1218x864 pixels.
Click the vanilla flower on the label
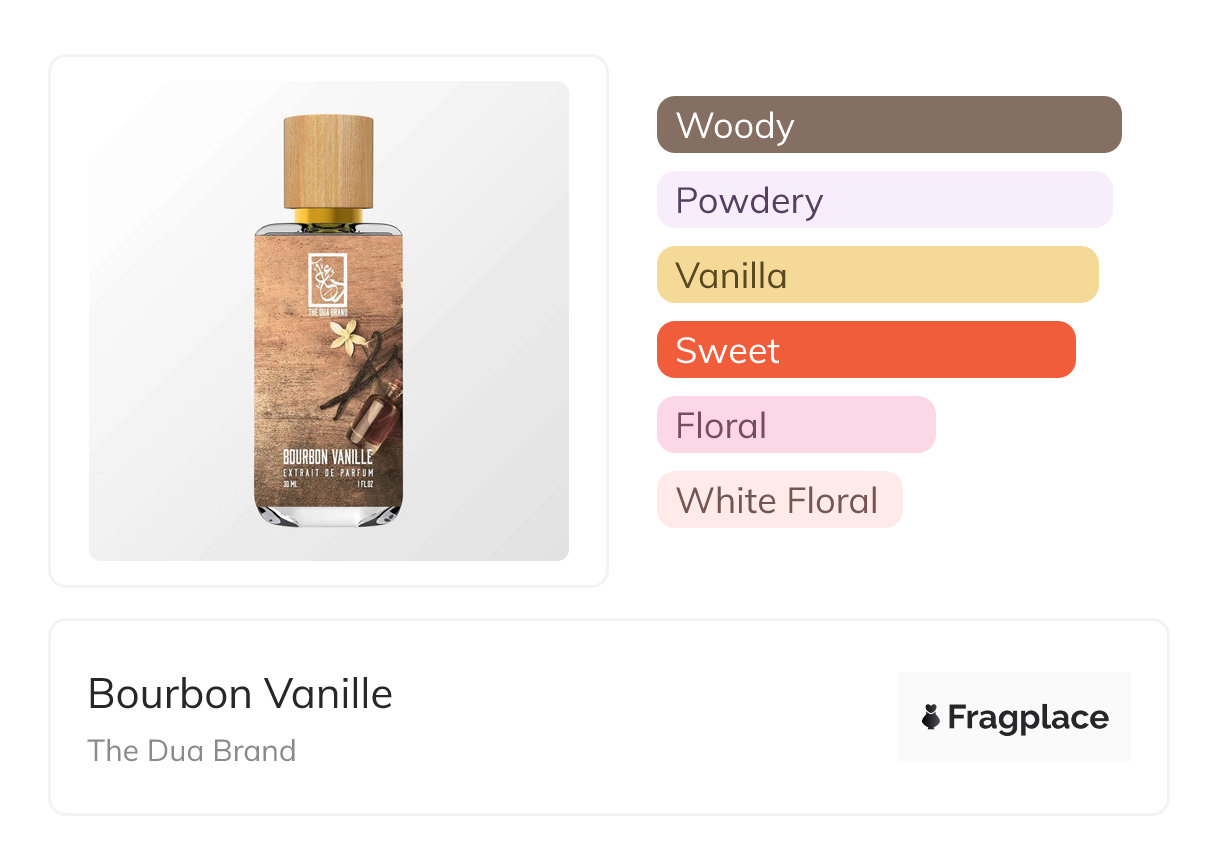350,338
